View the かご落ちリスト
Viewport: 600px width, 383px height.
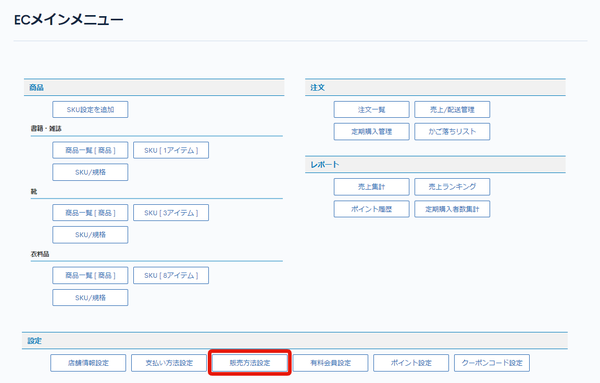452,132
